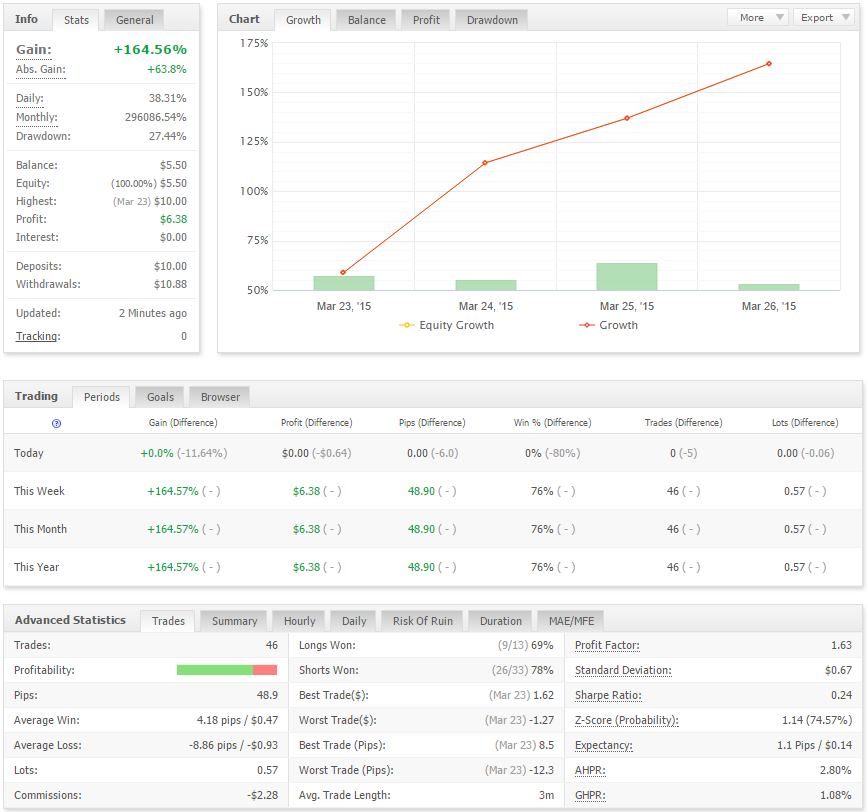Click the +164.56% gain value
This screenshot has width=867, height=812.
pyautogui.click(x=150, y=50)
